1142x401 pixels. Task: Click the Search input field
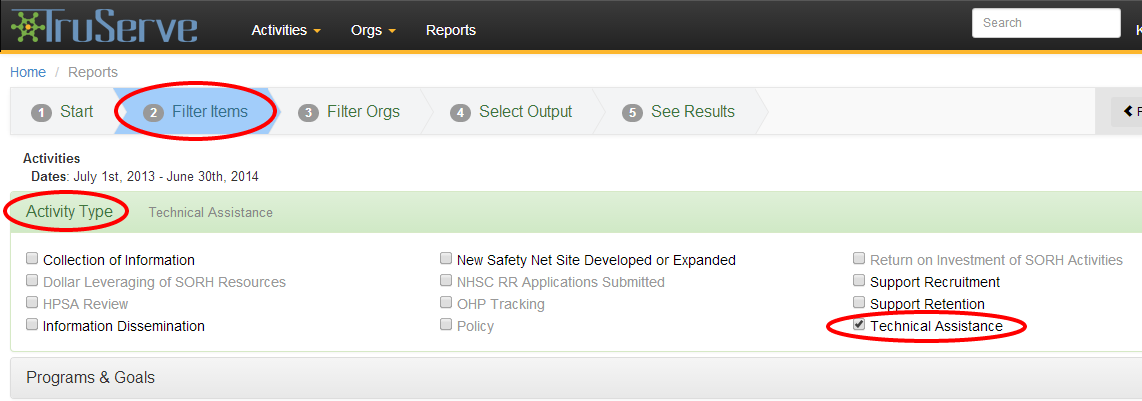click(1046, 23)
